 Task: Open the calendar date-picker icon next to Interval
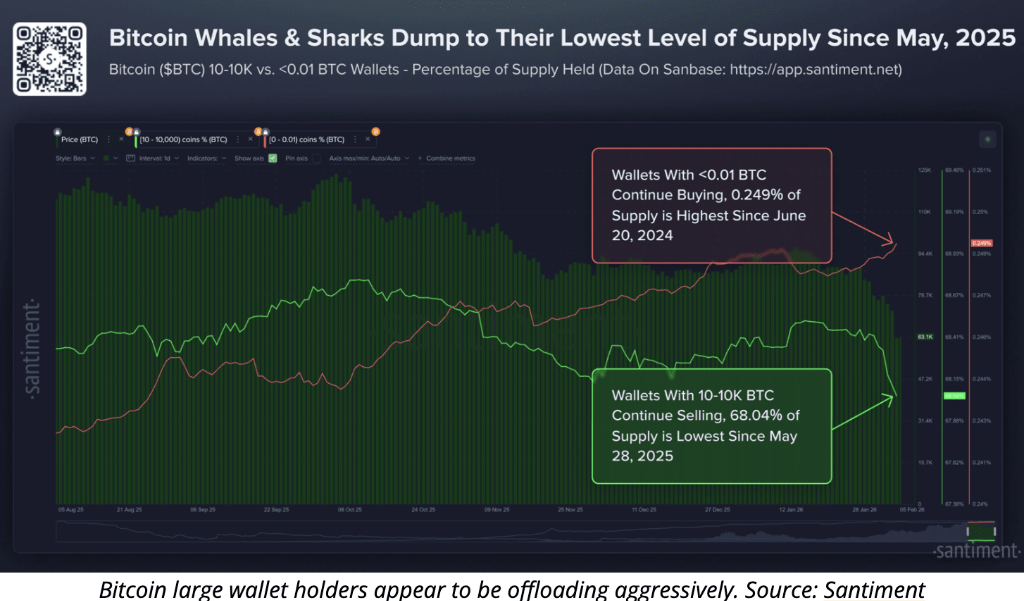point(131,158)
